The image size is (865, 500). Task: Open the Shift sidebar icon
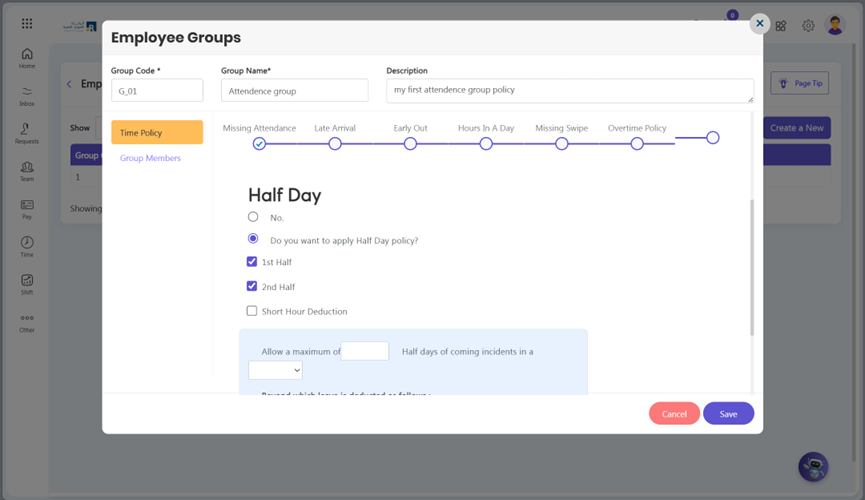[x=27, y=284]
